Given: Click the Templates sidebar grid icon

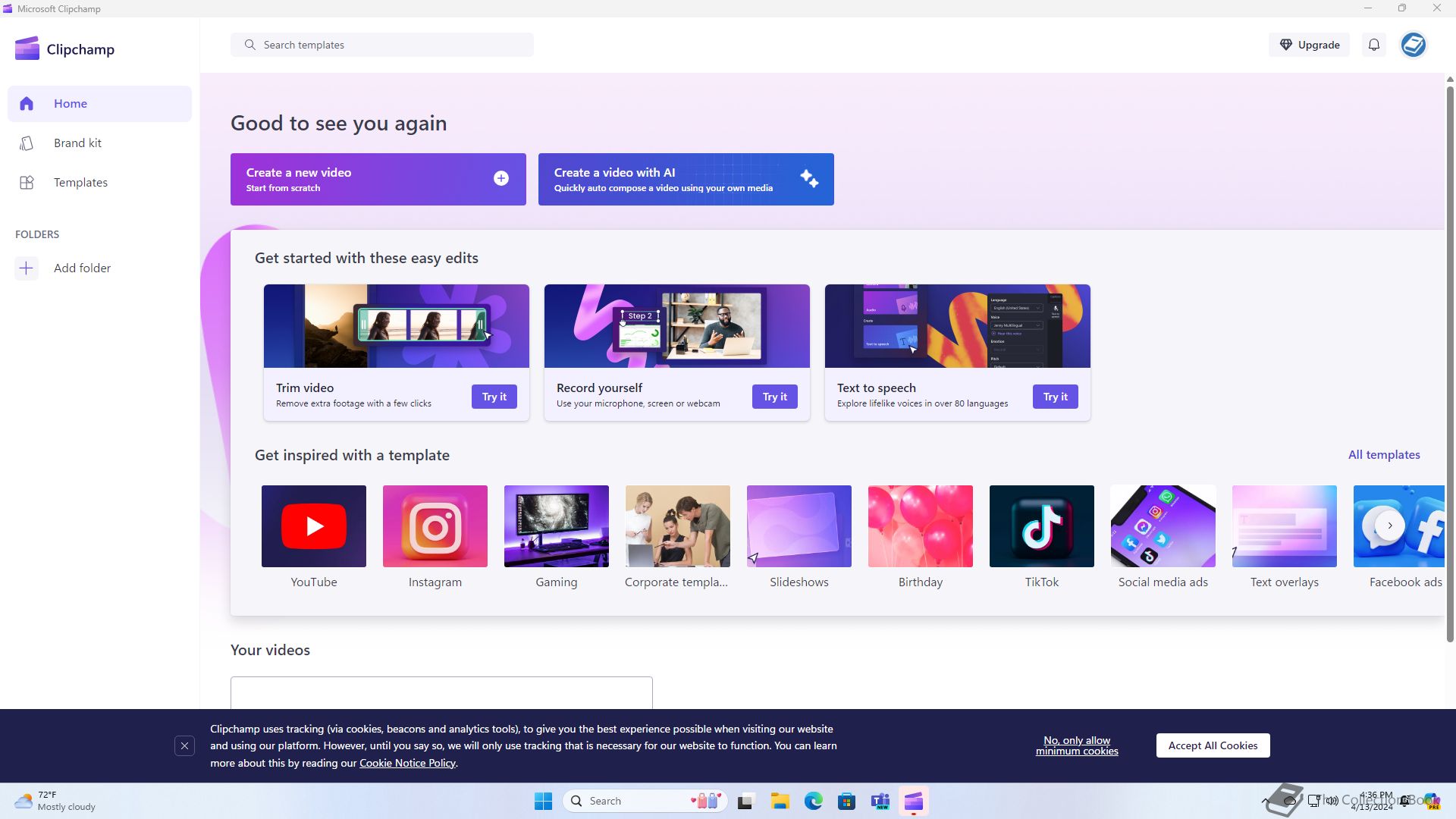Looking at the screenshot, I should (x=27, y=183).
